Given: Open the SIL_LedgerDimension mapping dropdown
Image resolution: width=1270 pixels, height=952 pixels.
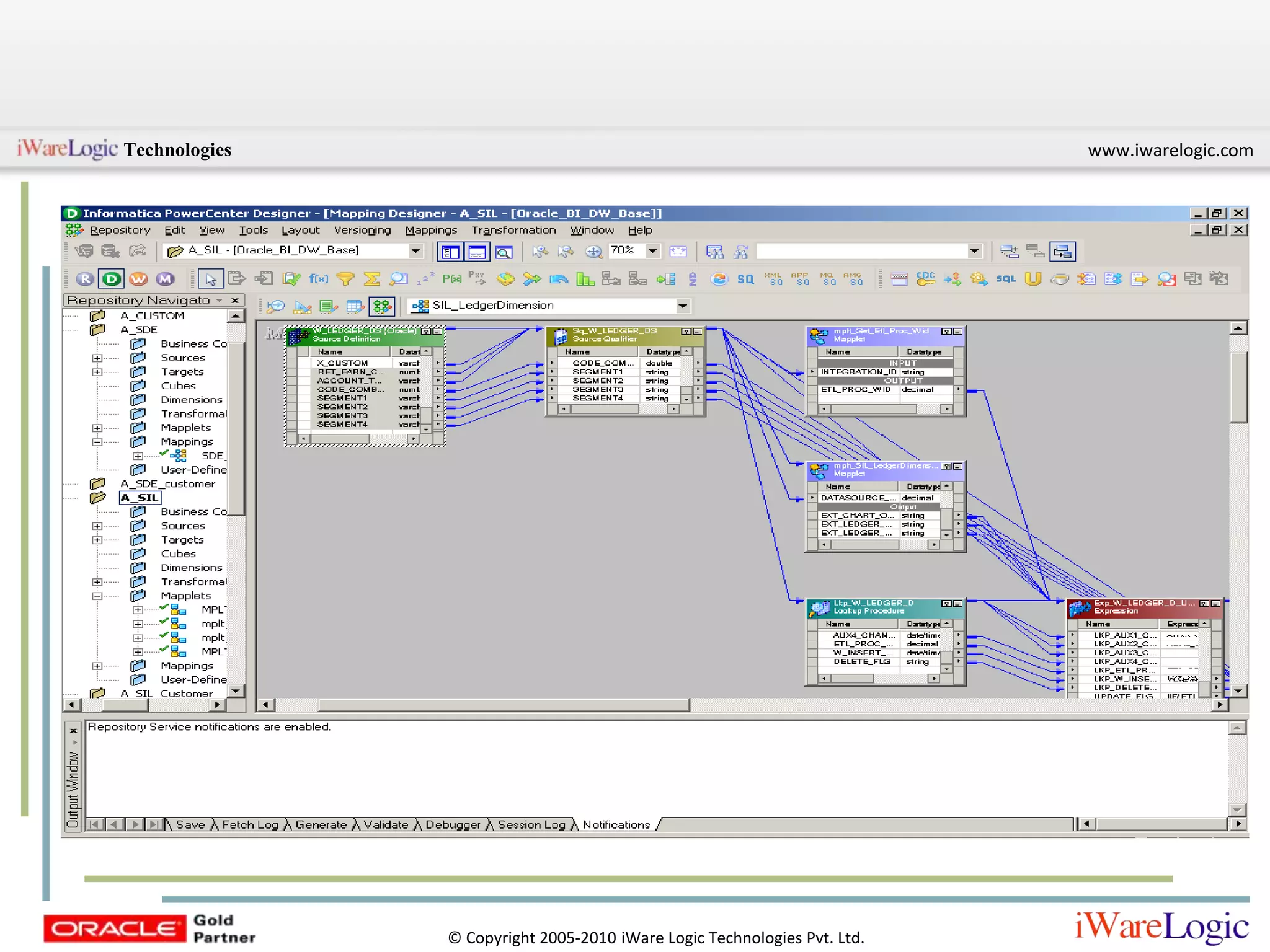Looking at the screenshot, I should 682,306.
